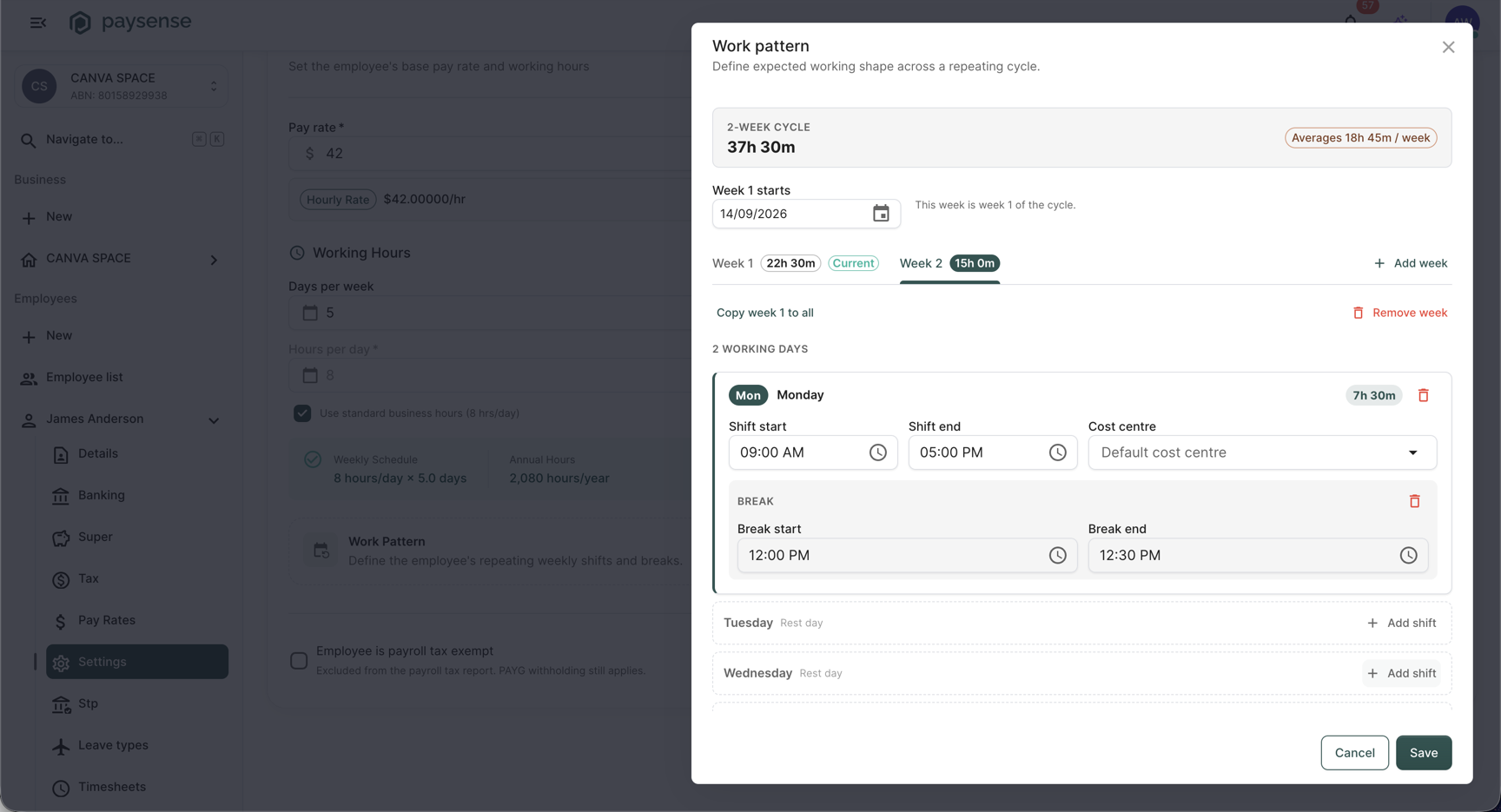The height and width of the screenshot is (812, 1501).
Task: Add a new week to the cycle
Action: point(1410,263)
